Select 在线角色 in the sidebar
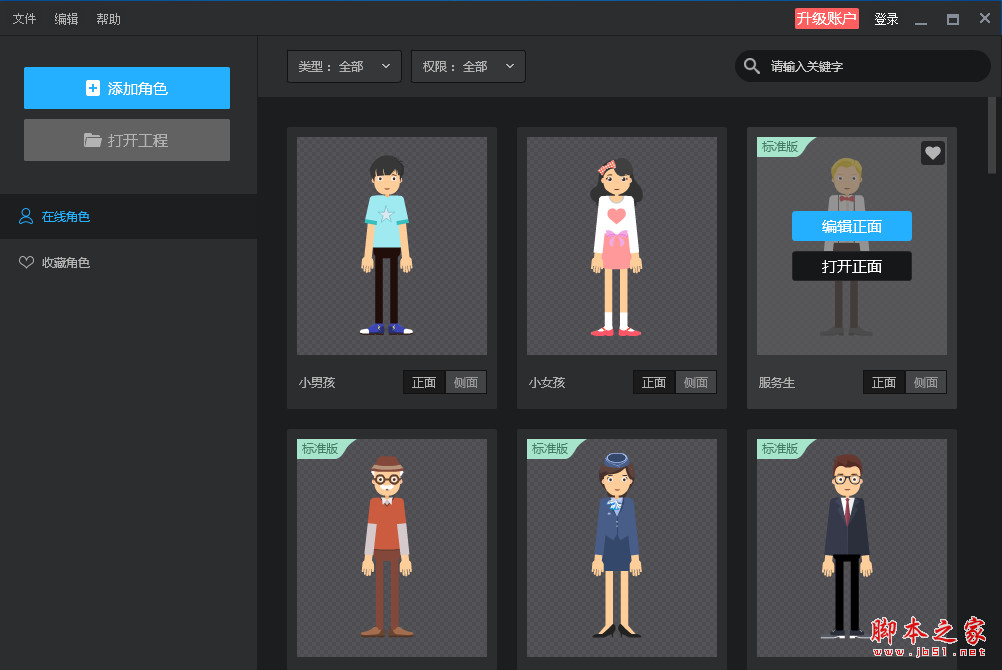 point(65,216)
